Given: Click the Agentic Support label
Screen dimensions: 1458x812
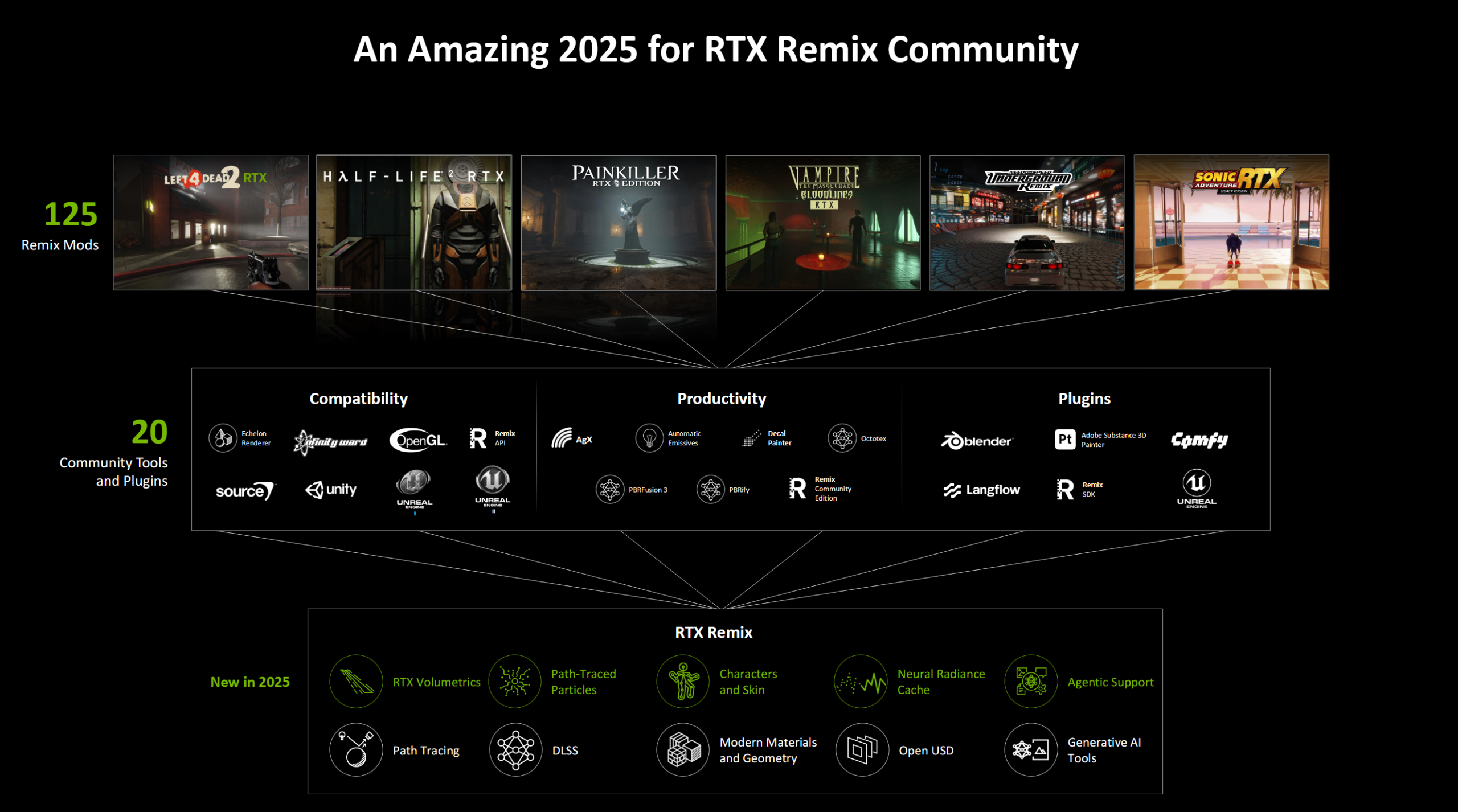Looking at the screenshot, I should click(x=1110, y=682).
